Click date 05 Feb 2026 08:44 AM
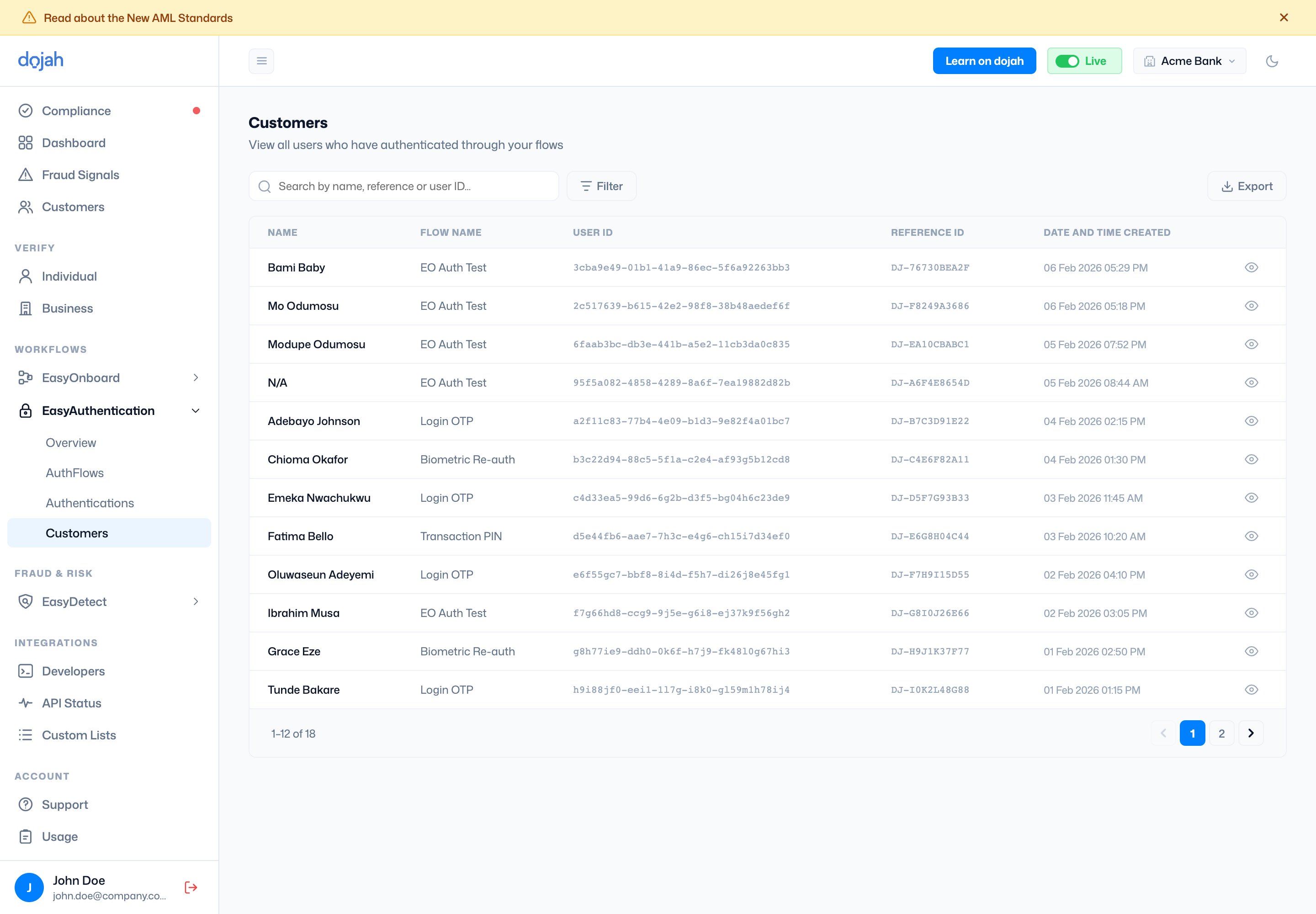Viewport: 1316px width, 914px height. pyautogui.click(x=1095, y=383)
